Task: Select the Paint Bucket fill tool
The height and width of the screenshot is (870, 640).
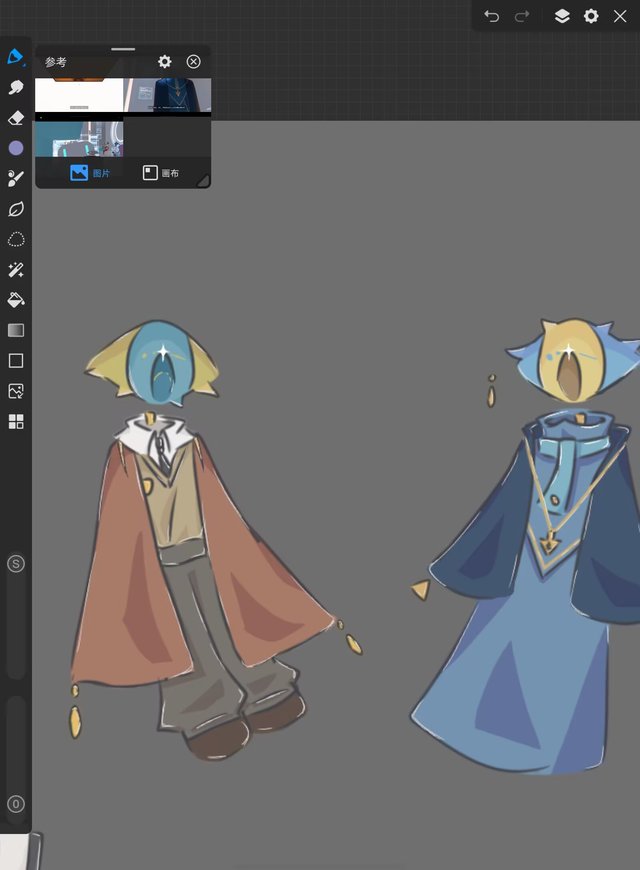Action: [15, 300]
